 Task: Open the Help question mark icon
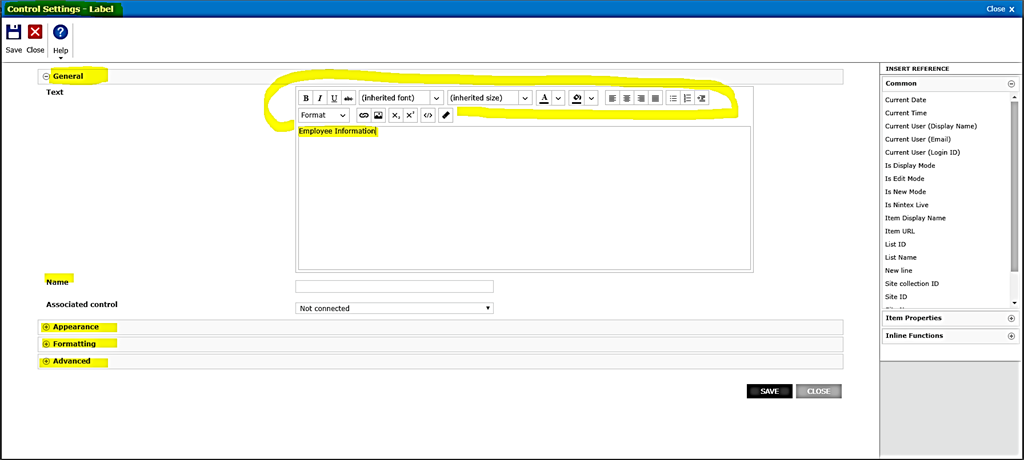point(60,32)
